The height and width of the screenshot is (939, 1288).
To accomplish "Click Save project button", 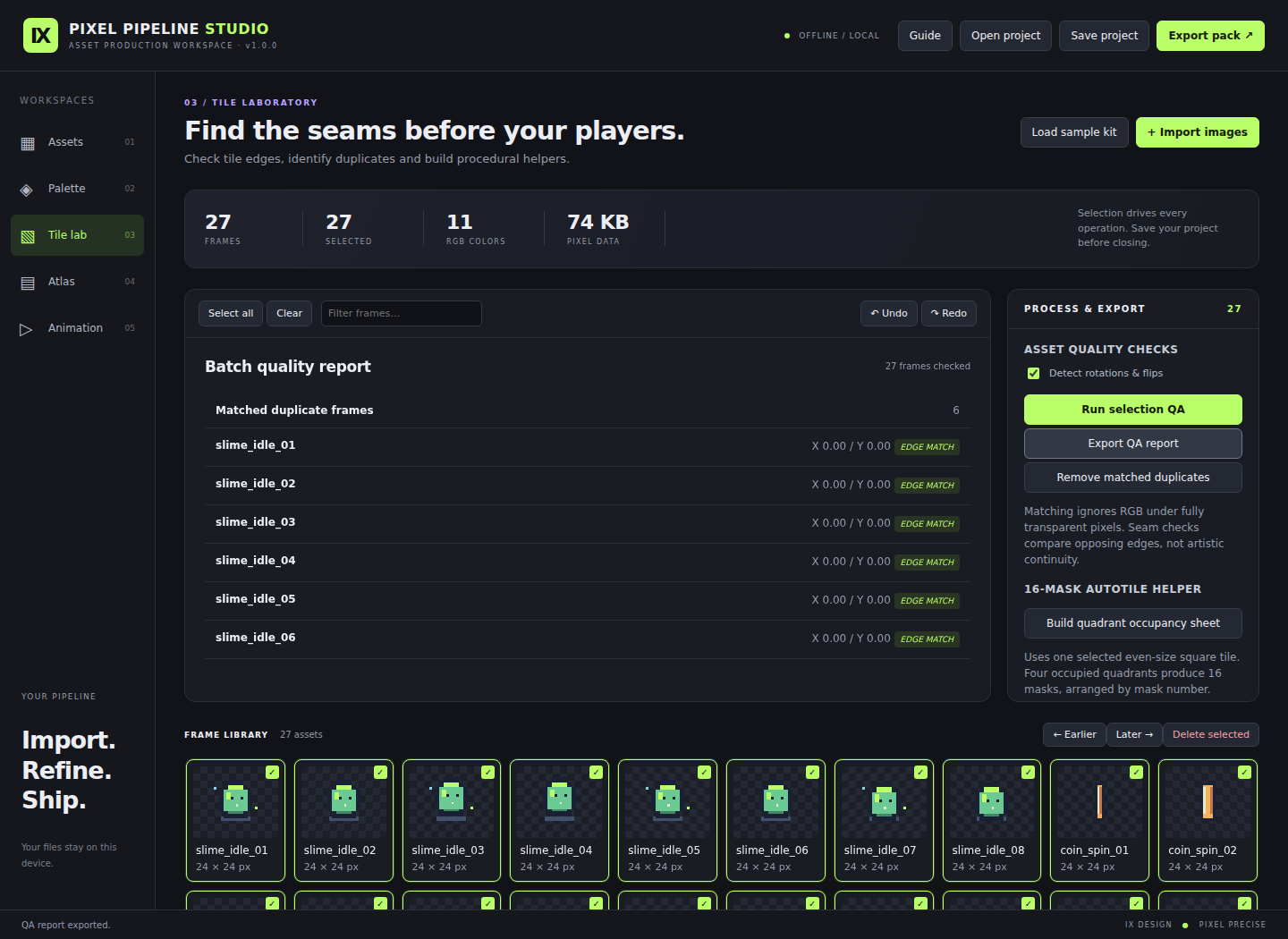I will coord(1104,36).
